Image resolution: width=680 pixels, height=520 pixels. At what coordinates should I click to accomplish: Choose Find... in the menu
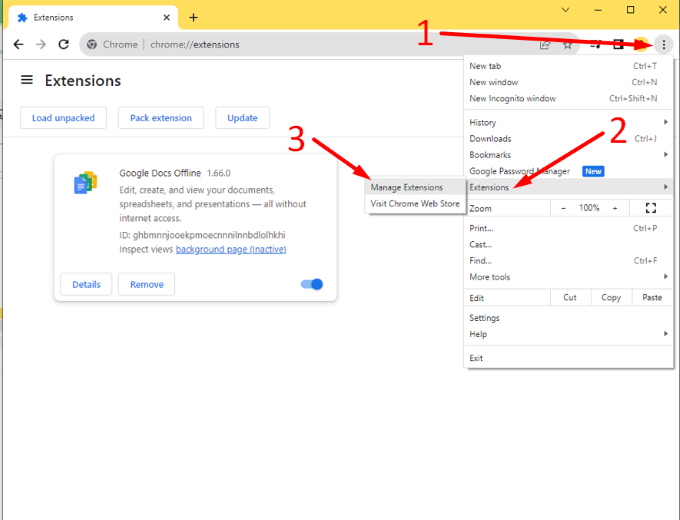click(x=569, y=261)
